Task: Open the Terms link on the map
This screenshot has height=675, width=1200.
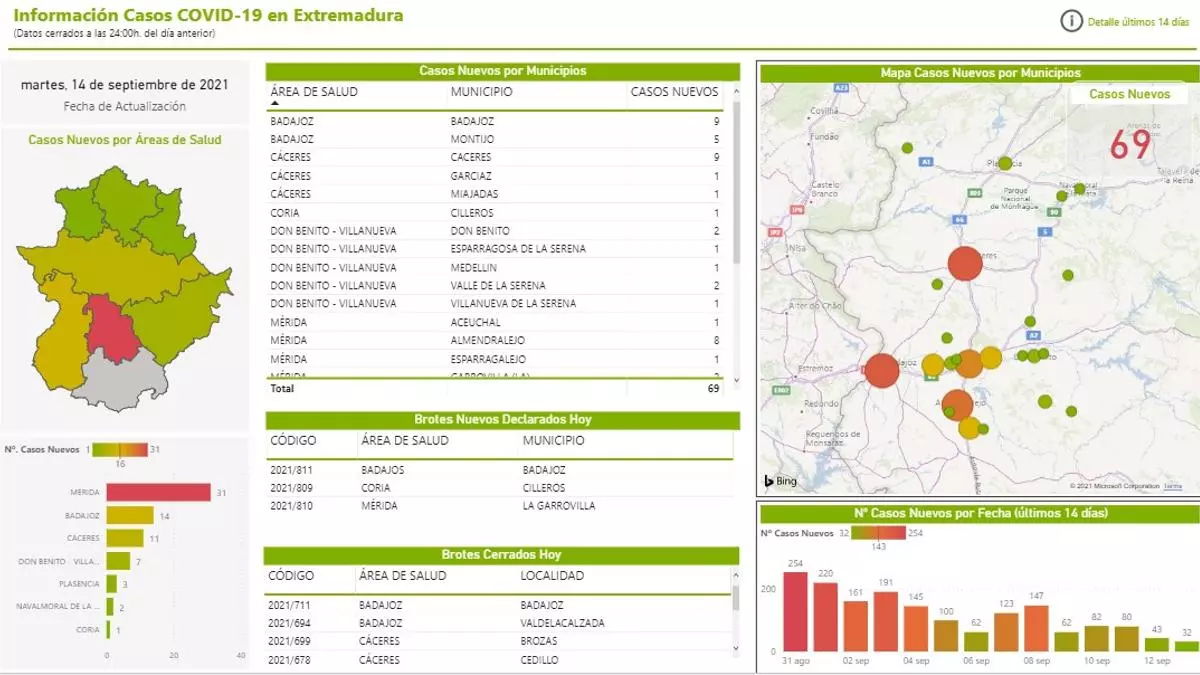Action: click(x=1172, y=486)
